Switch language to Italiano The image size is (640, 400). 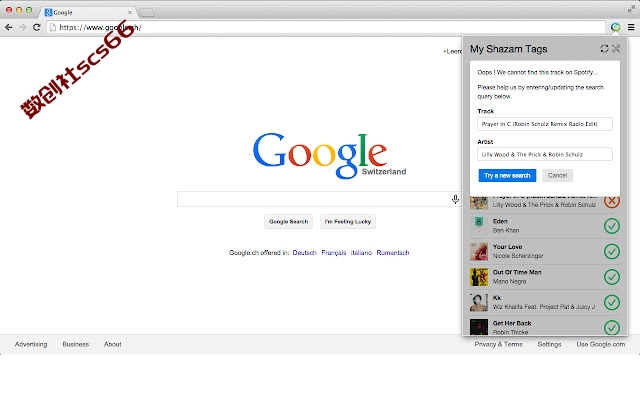pos(361,253)
